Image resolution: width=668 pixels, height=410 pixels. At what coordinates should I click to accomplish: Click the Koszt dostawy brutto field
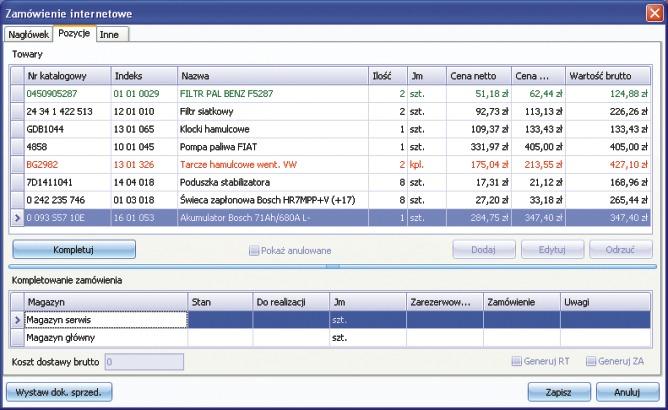pyautogui.click(x=144, y=362)
